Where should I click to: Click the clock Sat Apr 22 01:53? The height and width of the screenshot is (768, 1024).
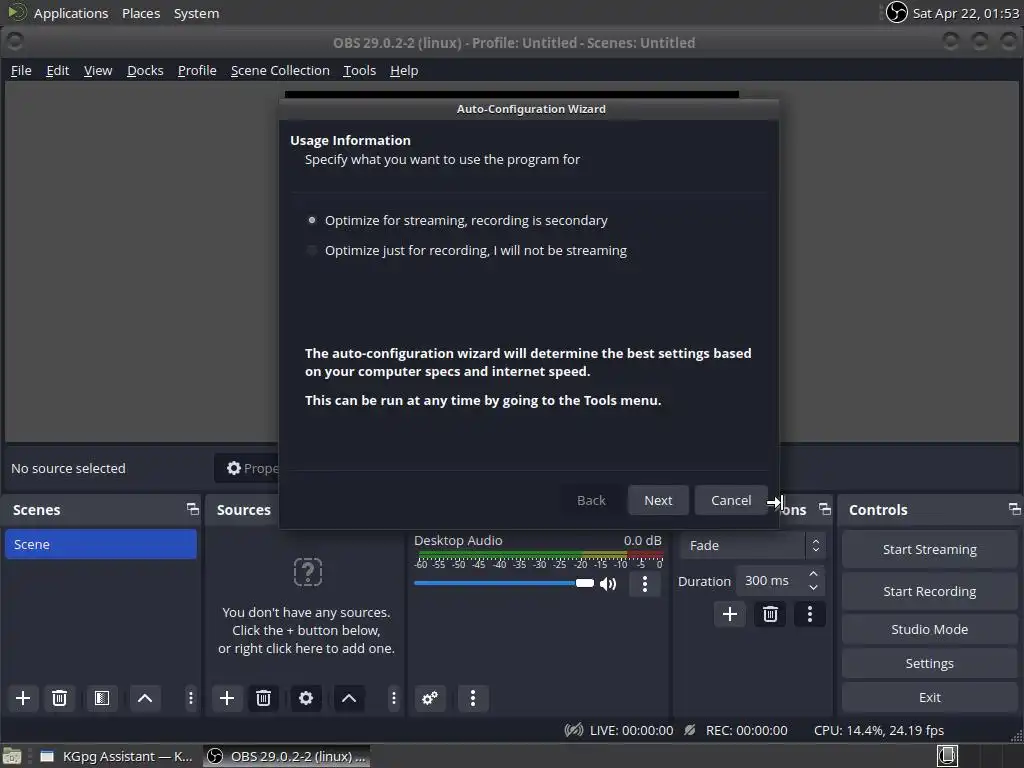pos(965,13)
